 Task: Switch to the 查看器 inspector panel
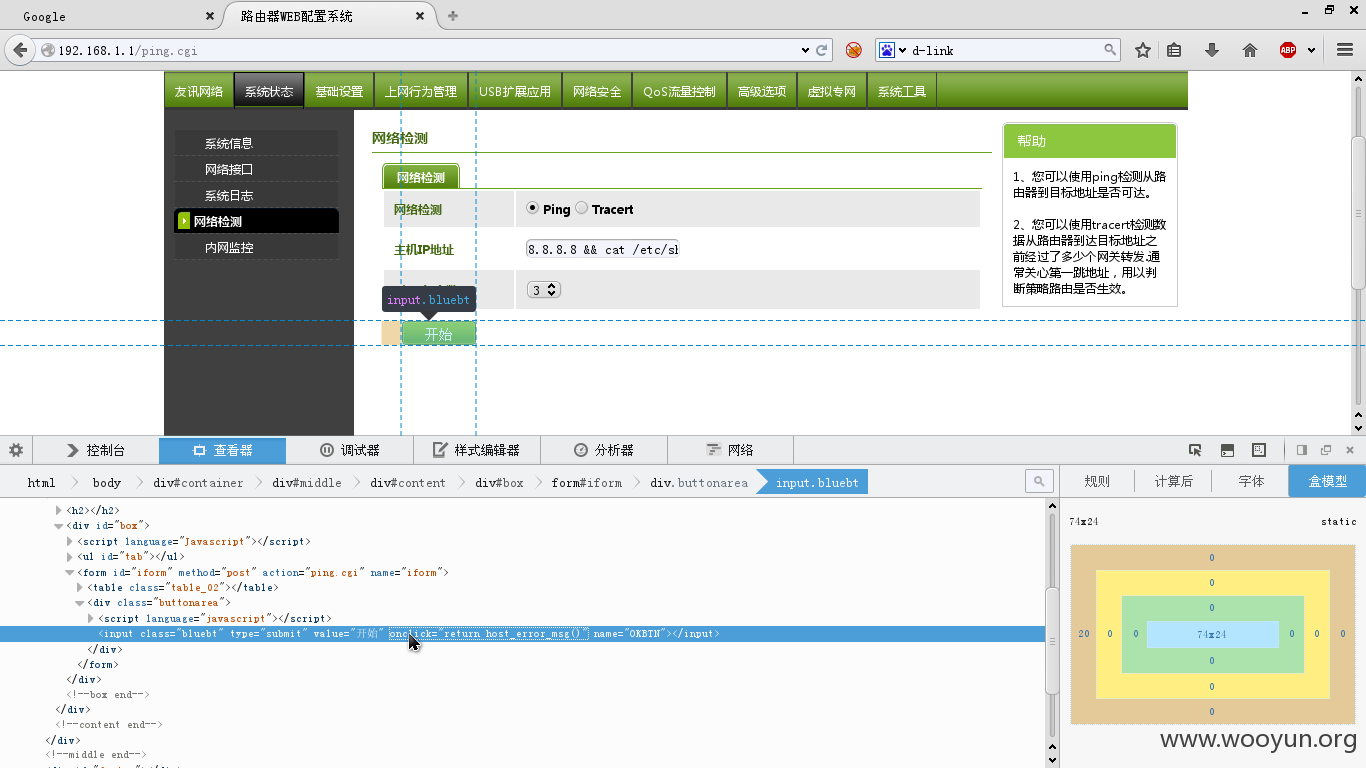click(223, 450)
